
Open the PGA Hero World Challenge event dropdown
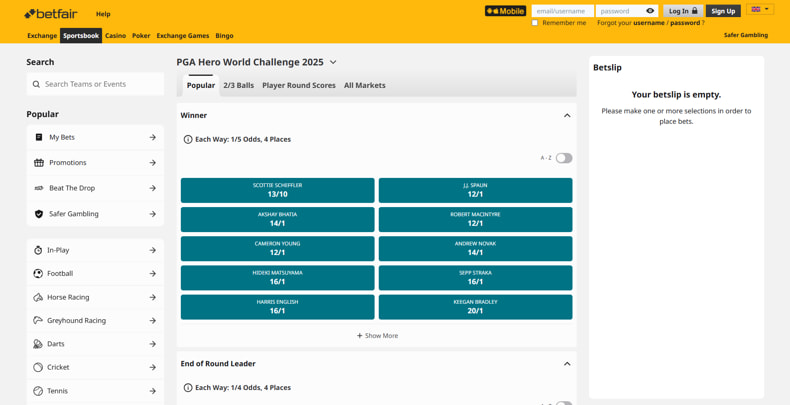click(x=333, y=62)
